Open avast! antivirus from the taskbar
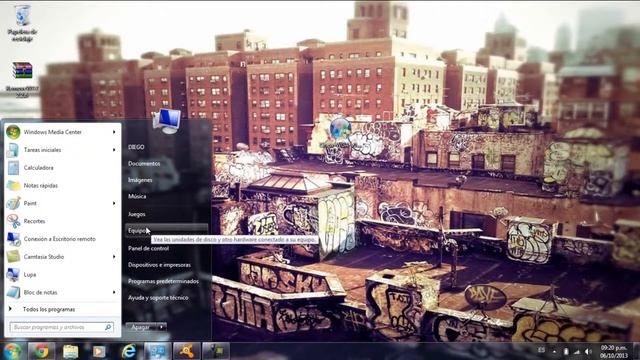Viewport: 640px width, 360px height. pos(187,351)
